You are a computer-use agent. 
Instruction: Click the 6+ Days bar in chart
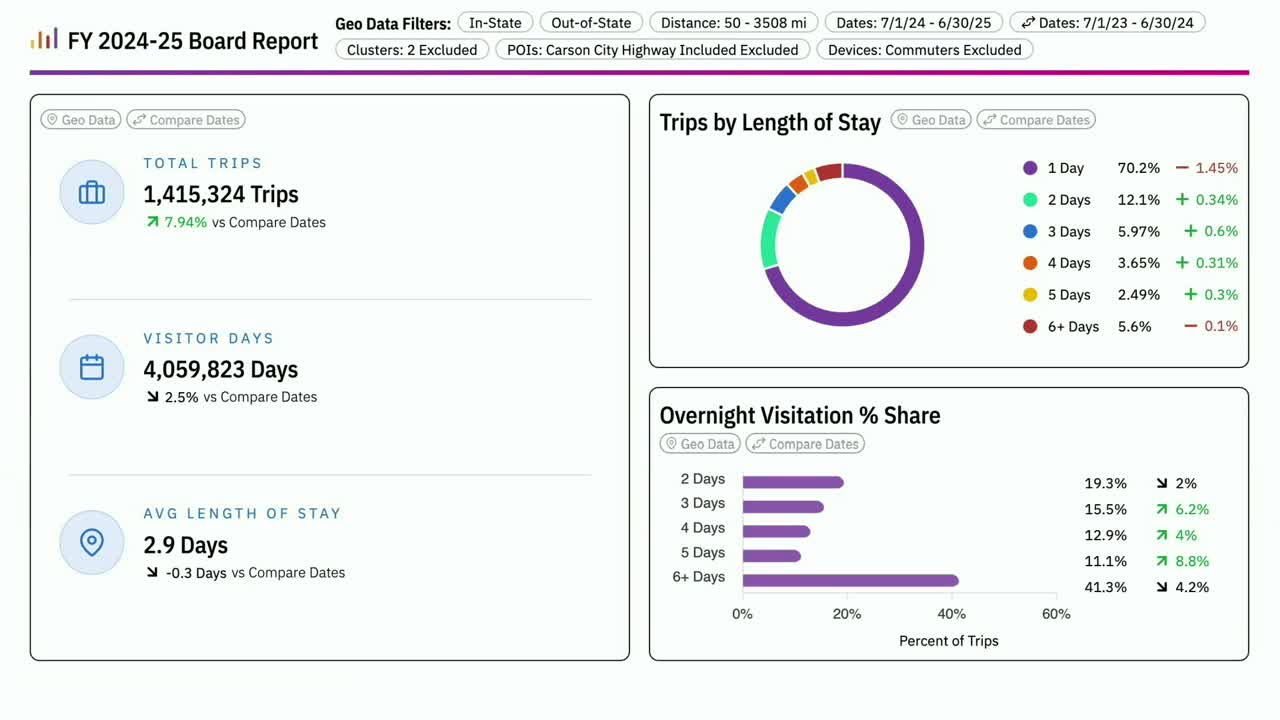tap(850, 580)
